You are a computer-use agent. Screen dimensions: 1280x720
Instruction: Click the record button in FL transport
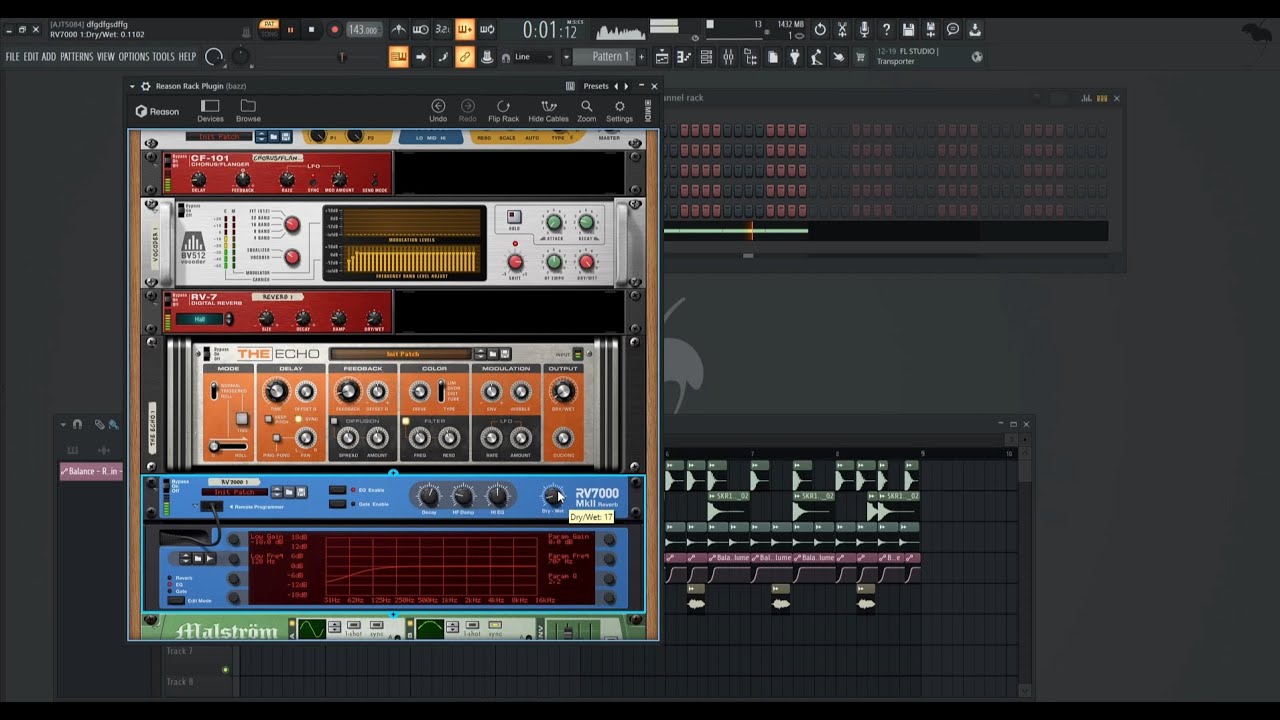tap(334, 29)
